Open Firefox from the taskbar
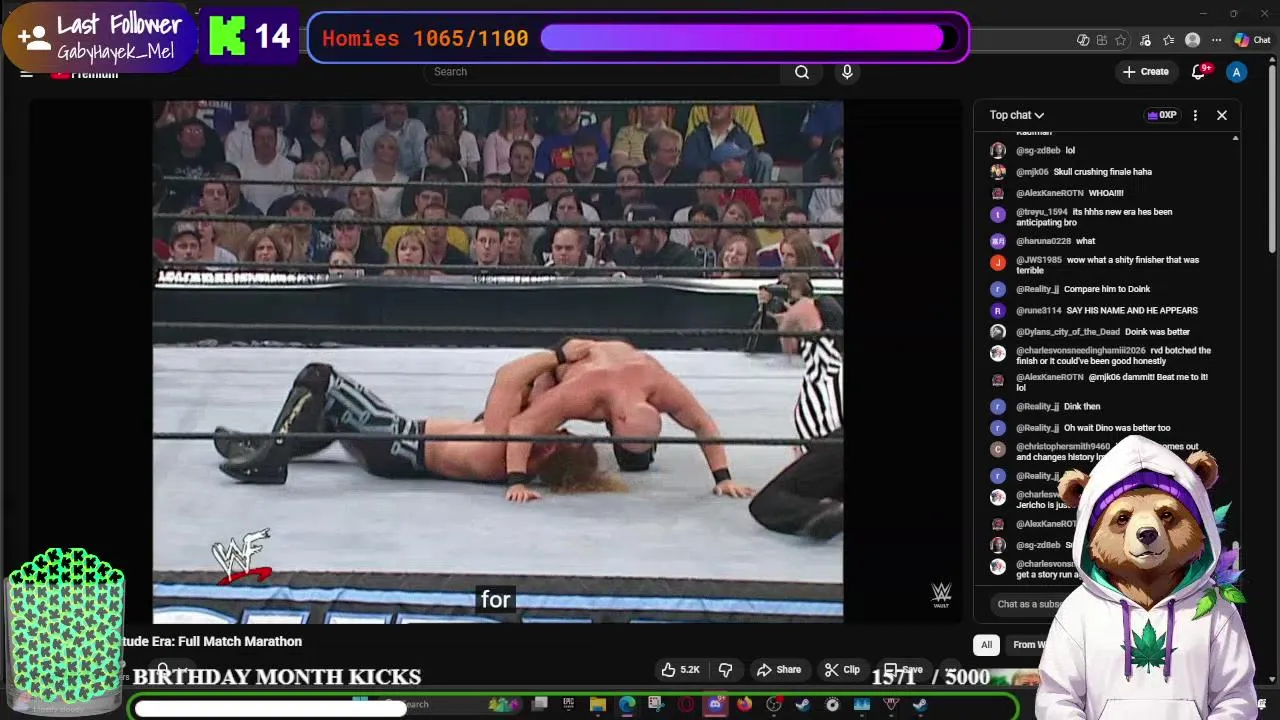Viewport: 1280px width, 720px height. (744, 704)
